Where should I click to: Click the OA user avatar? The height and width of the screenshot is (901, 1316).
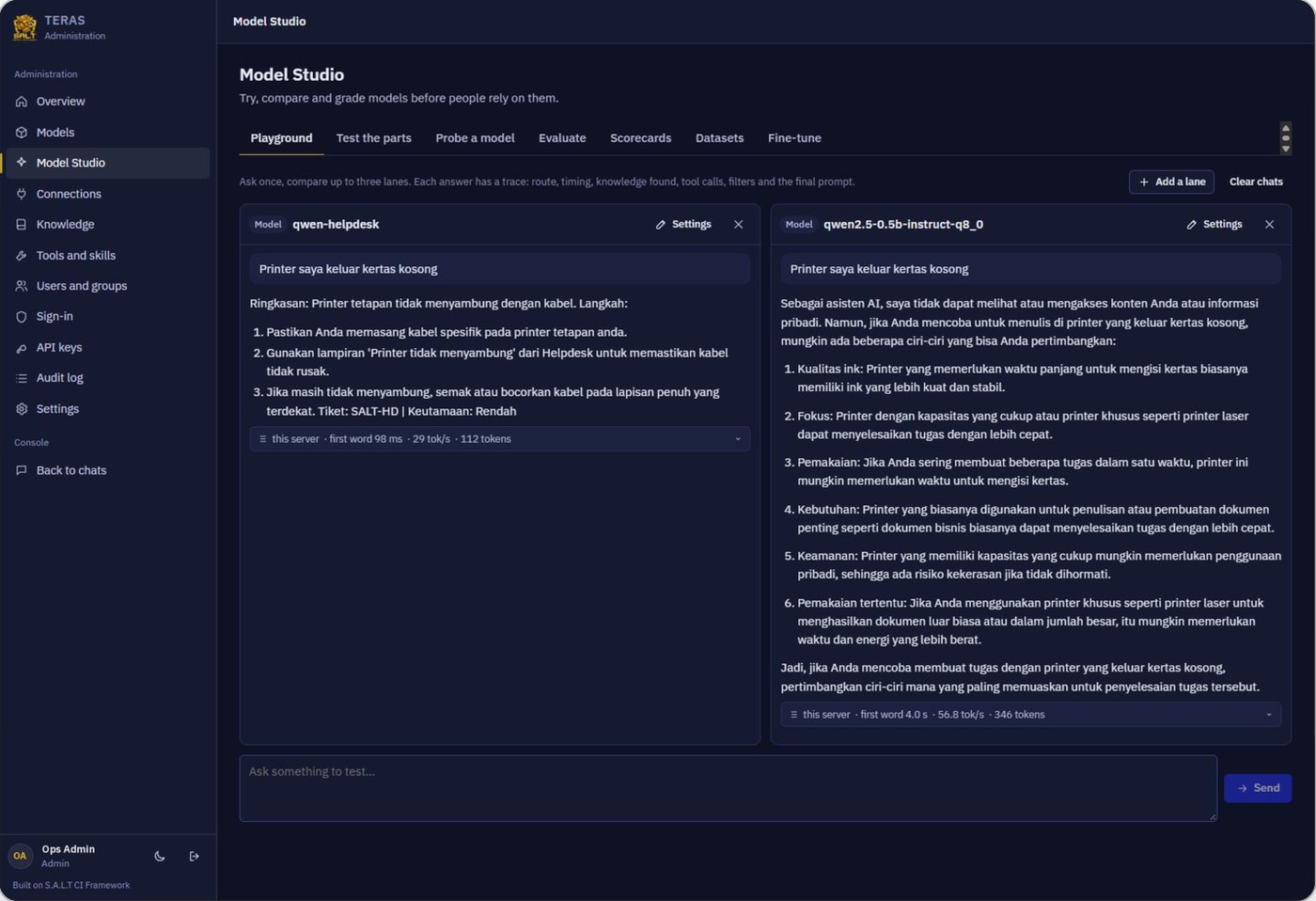point(20,856)
